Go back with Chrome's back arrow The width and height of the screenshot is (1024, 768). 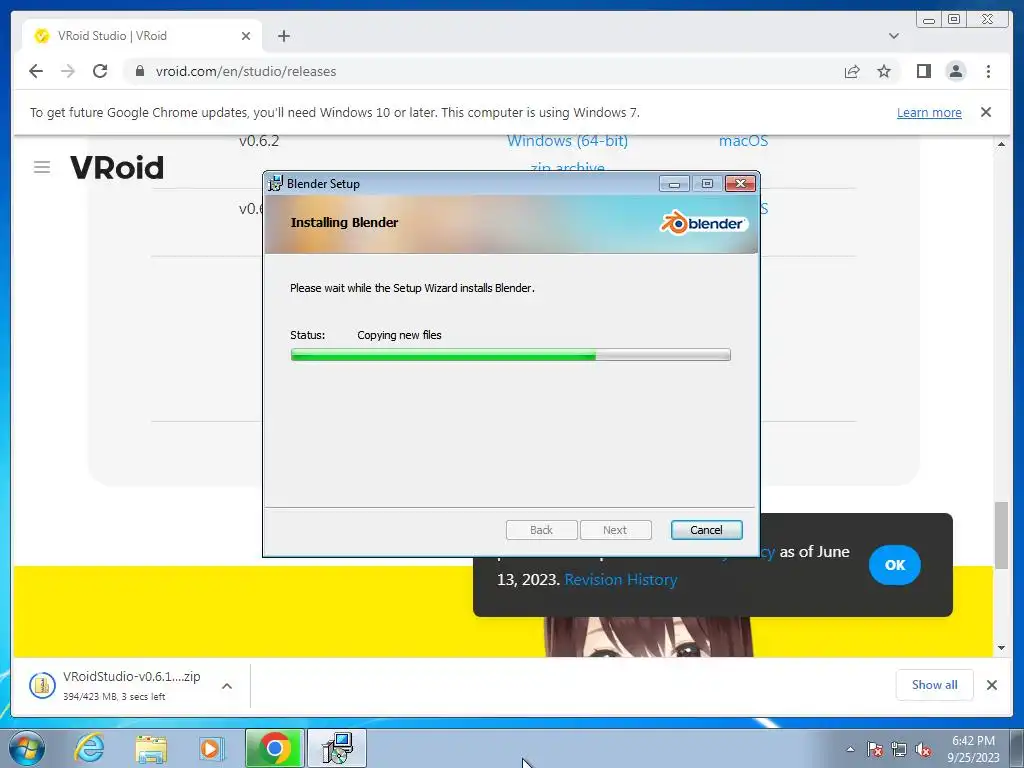pyautogui.click(x=36, y=71)
